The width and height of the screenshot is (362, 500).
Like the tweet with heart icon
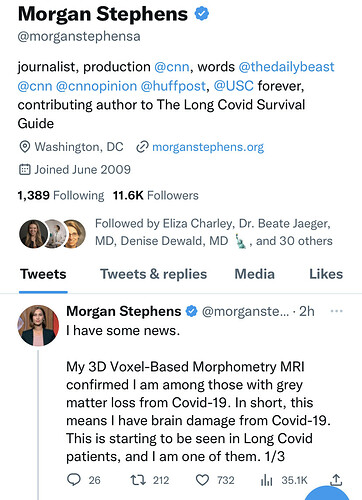pos(202,480)
